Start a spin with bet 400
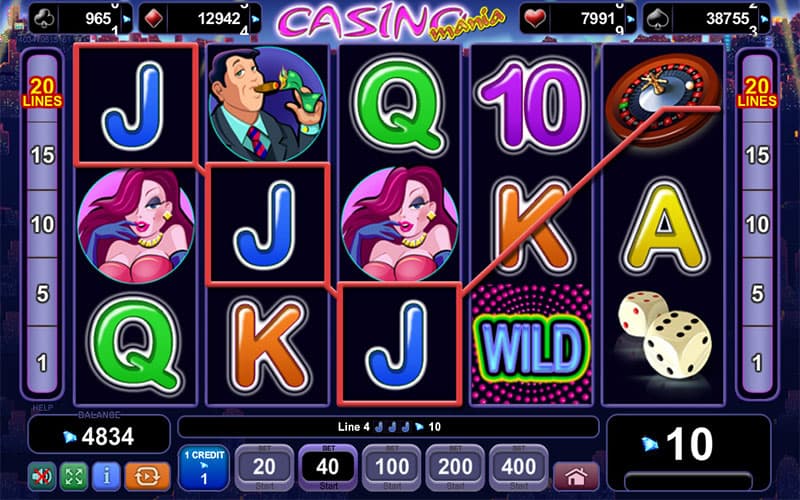Image resolution: width=800 pixels, height=500 pixels. coord(518,468)
